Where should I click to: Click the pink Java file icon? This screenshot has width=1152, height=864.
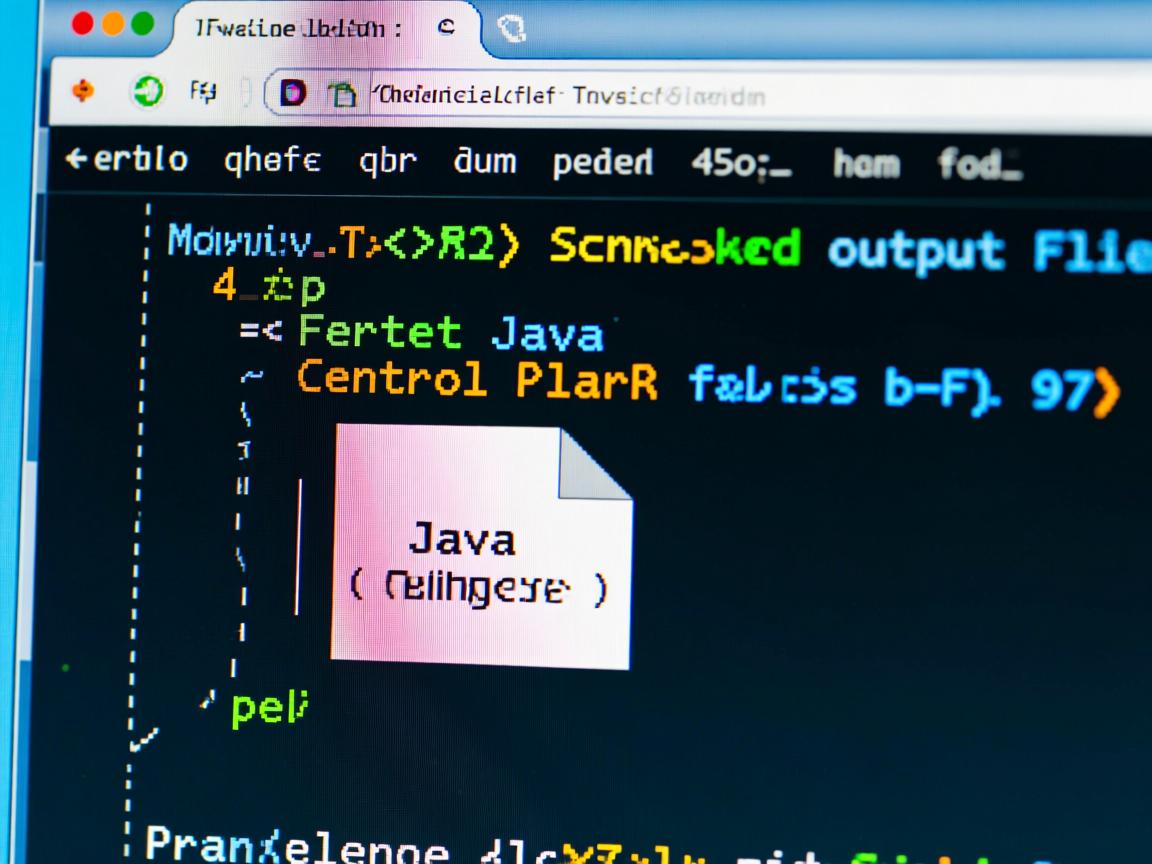click(481, 548)
